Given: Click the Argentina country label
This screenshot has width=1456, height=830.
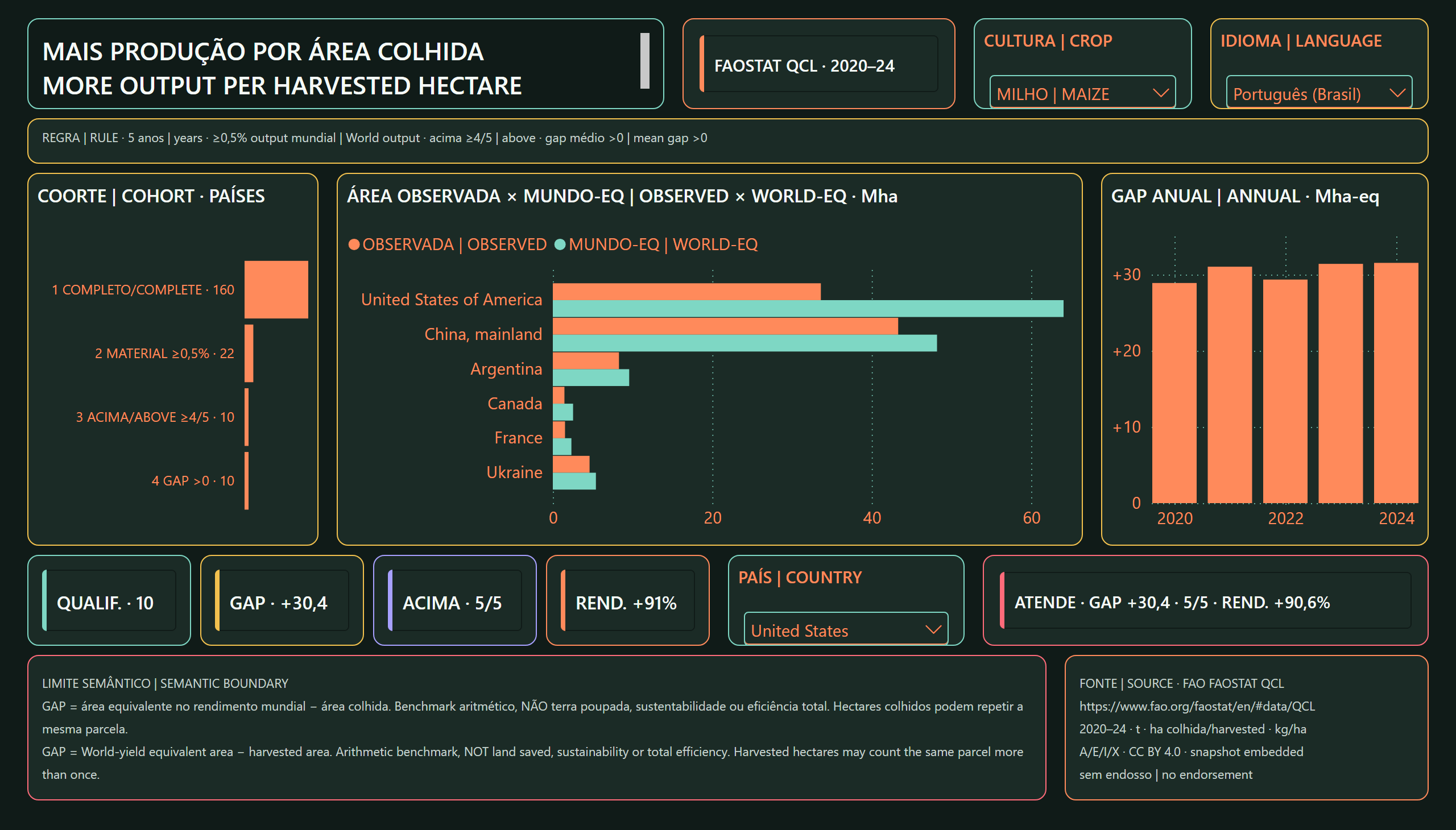Looking at the screenshot, I should point(506,369).
